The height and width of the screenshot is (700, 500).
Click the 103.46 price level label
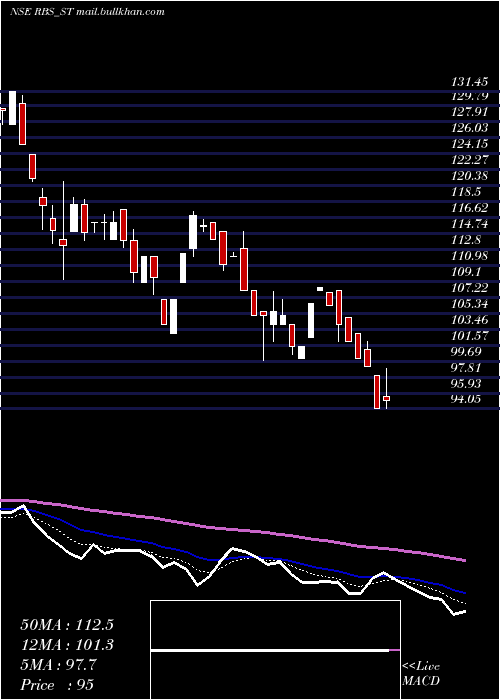pyautogui.click(x=470, y=320)
